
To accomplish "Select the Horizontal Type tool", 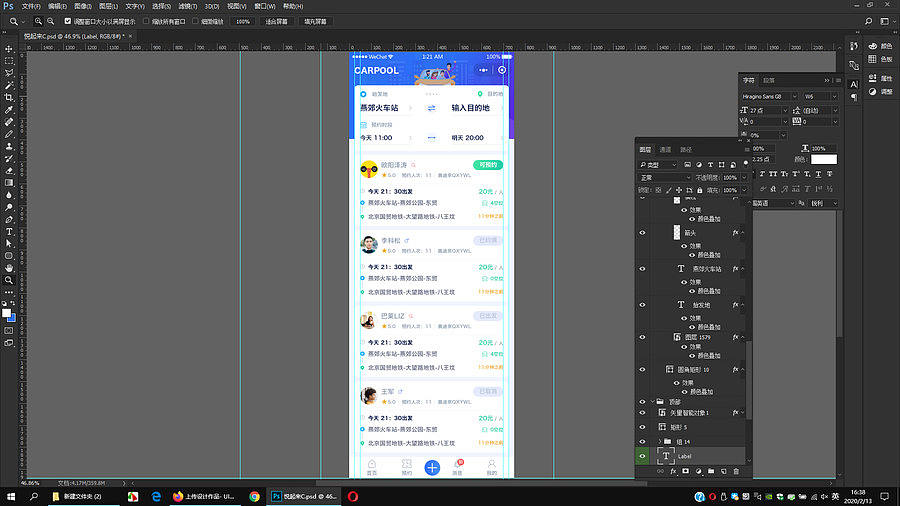I will pos(9,232).
